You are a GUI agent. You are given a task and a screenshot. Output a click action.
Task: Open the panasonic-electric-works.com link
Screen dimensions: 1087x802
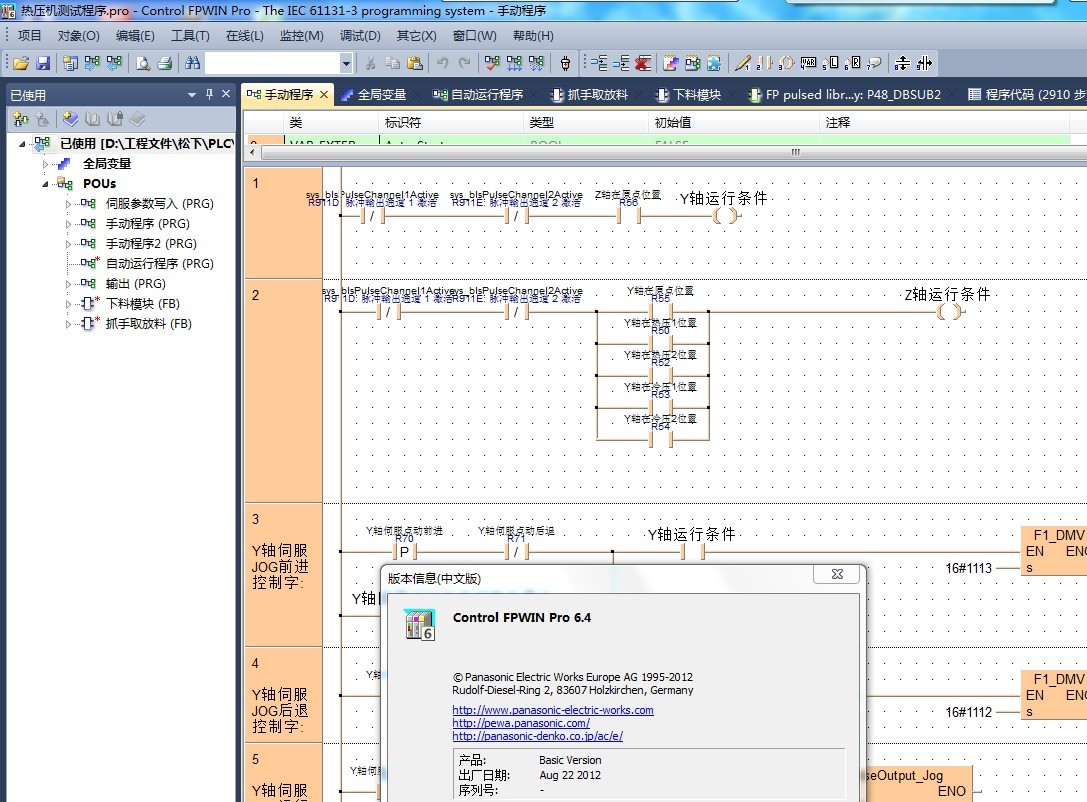(552, 710)
